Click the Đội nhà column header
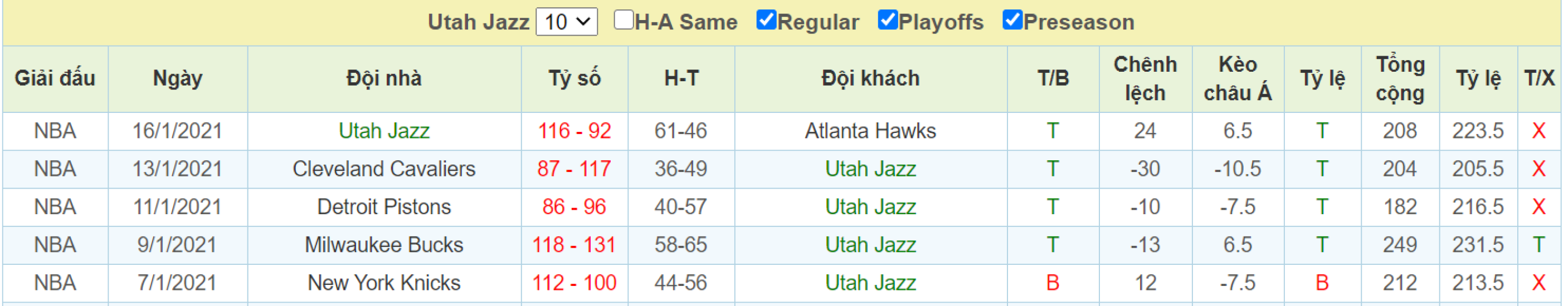Image resolution: width=1568 pixels, height=306 pixels. click(384, 78)
